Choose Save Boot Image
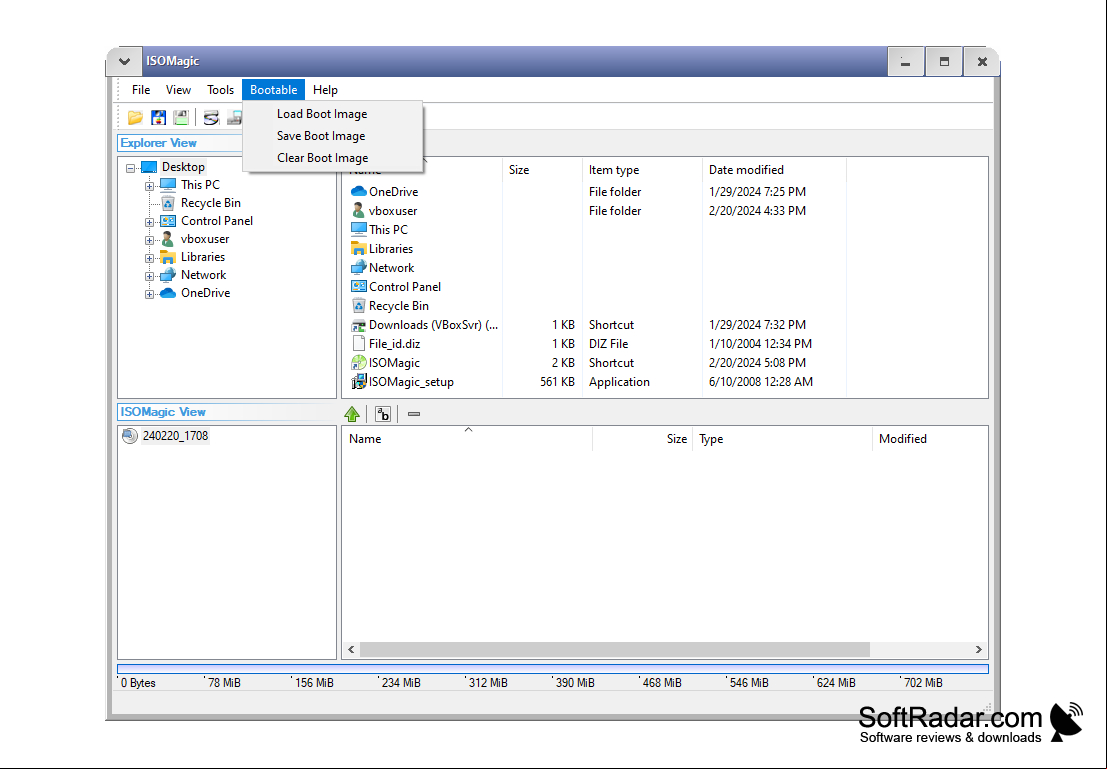The height and width of the screenshot is (769, 1107). (333, 136)
